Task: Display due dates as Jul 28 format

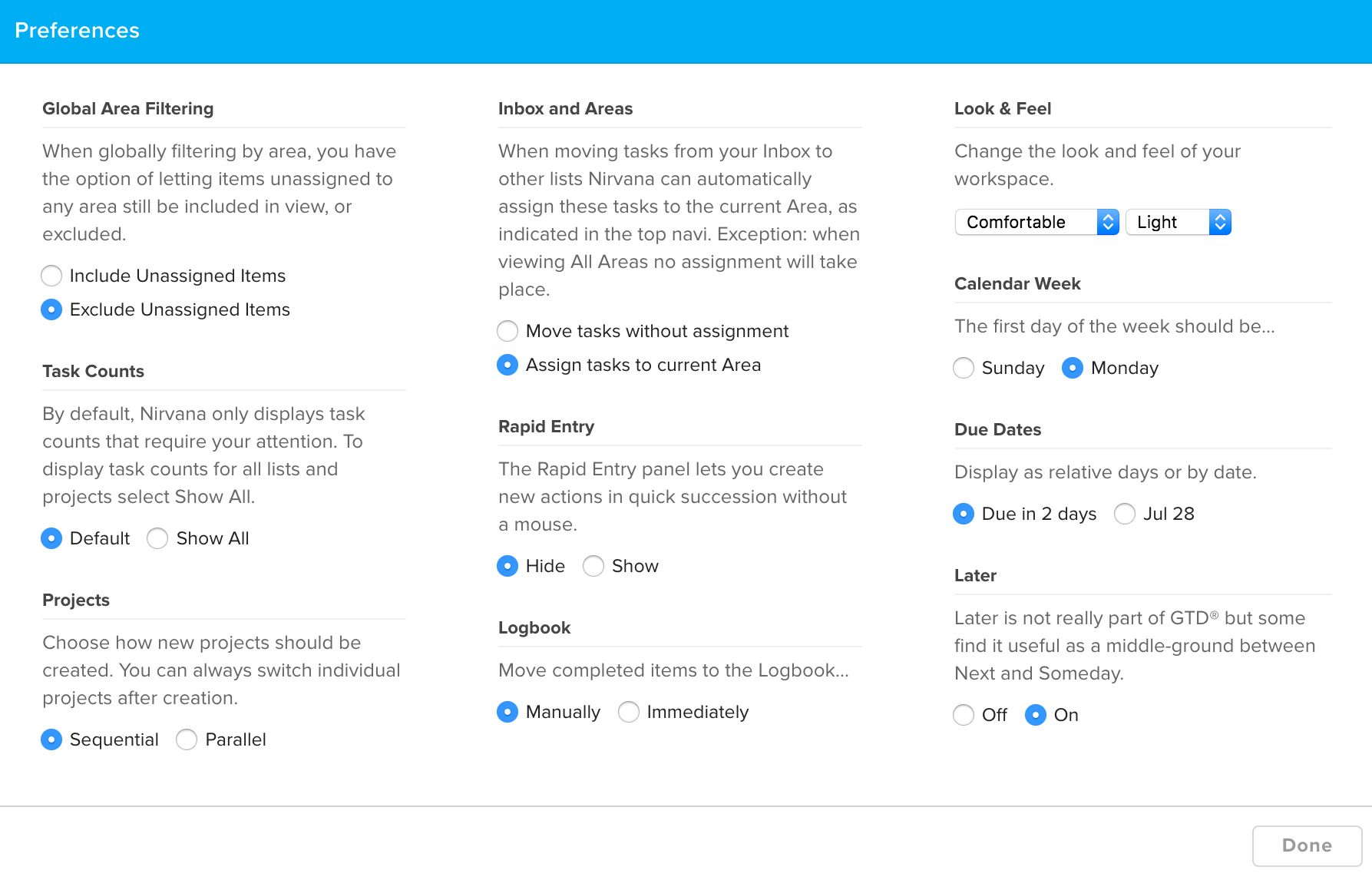Action: pos(1125,514)
